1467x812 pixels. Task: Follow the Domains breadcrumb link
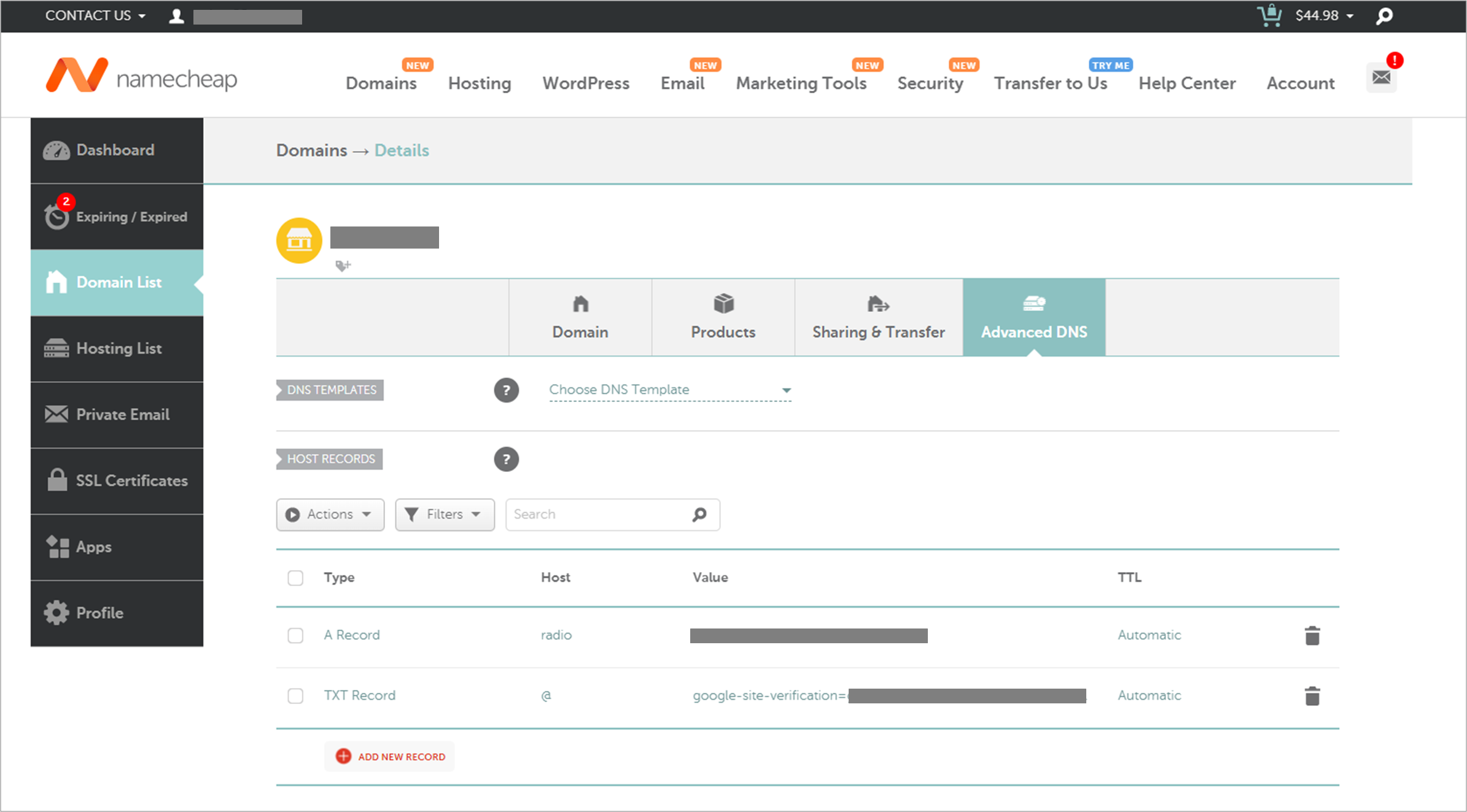tap(311, 150)
